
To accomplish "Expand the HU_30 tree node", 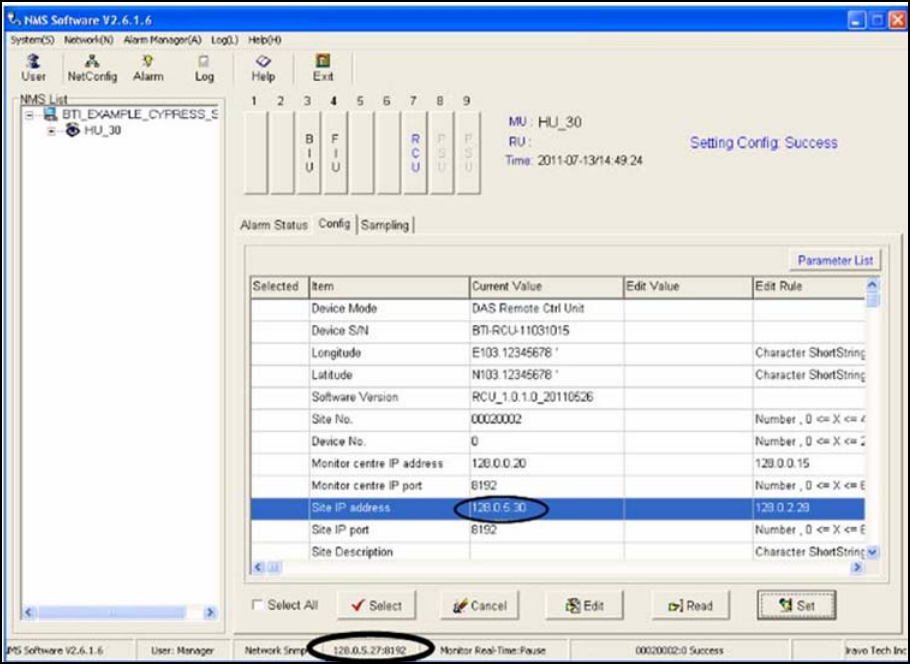I will (52, 131).
